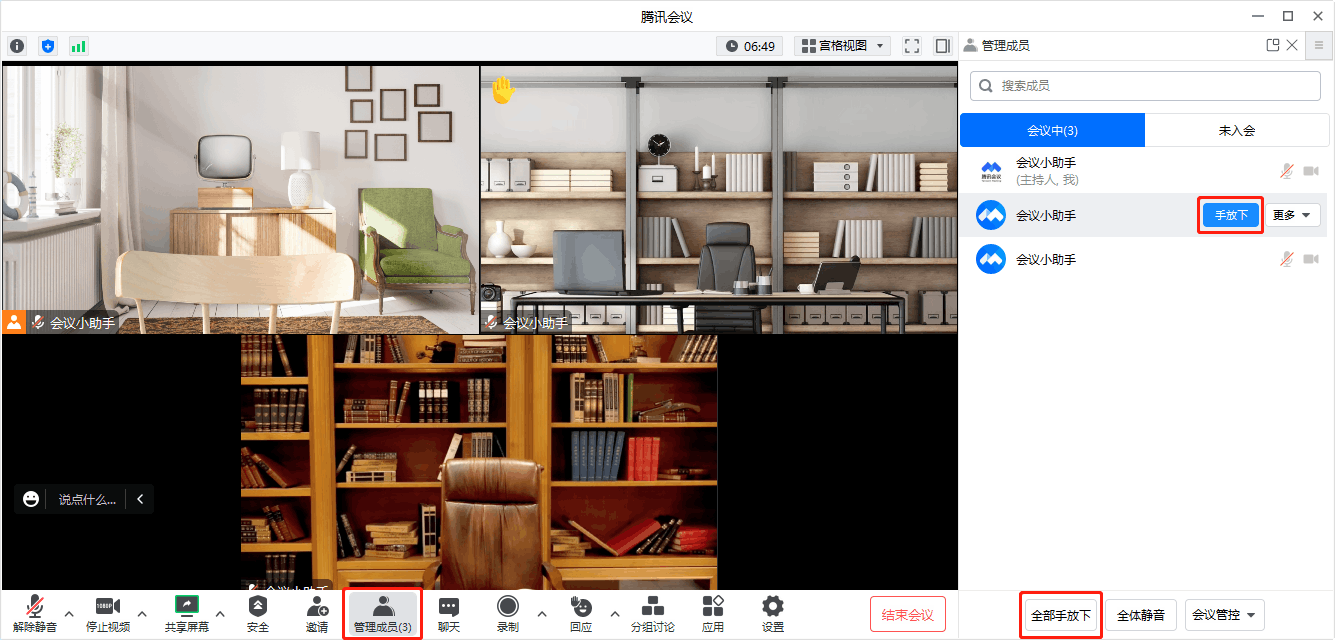1335x640 pixels.
Task: Click the host's 腾讯会议 logo avatar
Action: 991,172
